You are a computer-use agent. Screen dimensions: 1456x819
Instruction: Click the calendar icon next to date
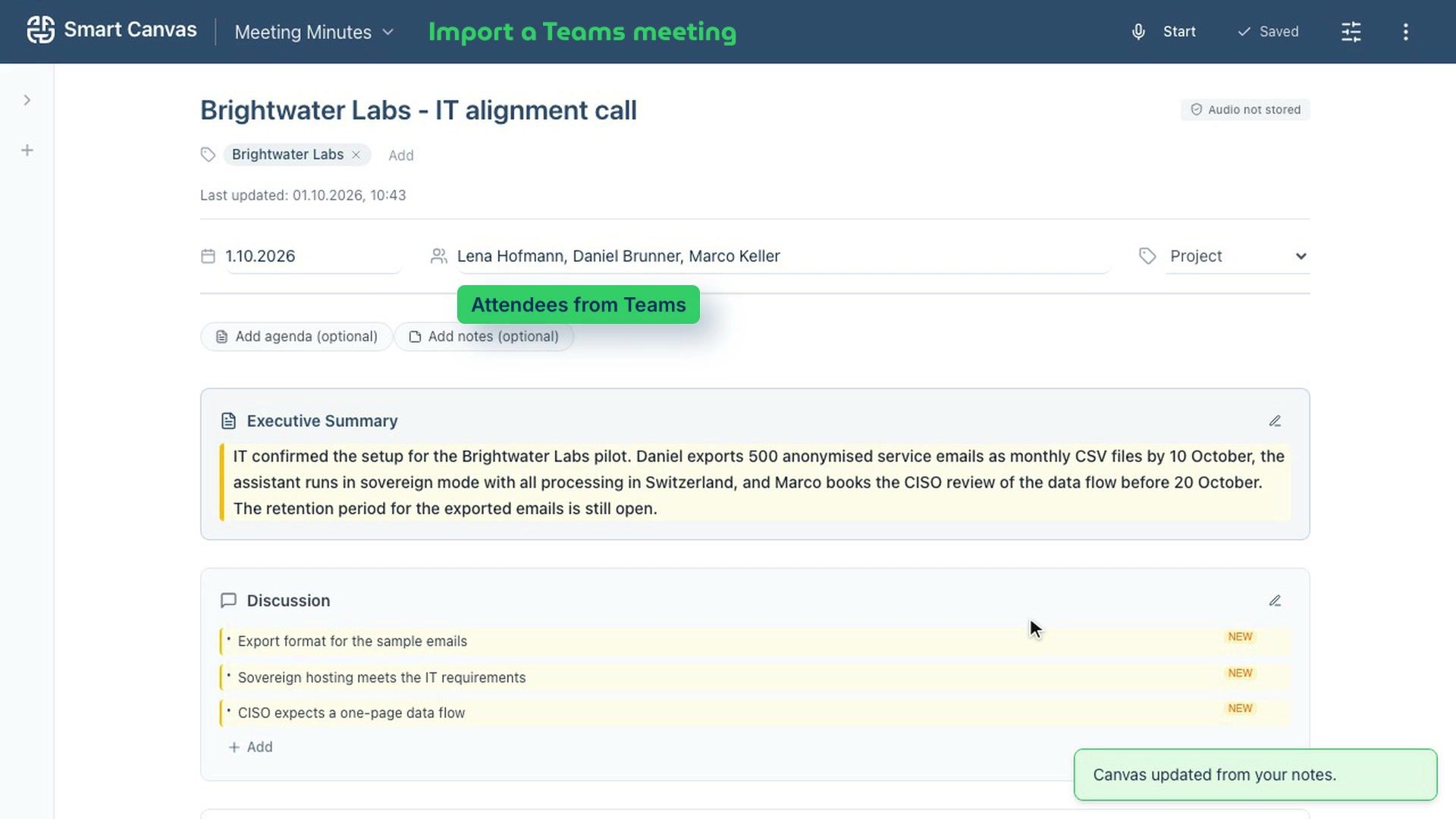(208, 256)
